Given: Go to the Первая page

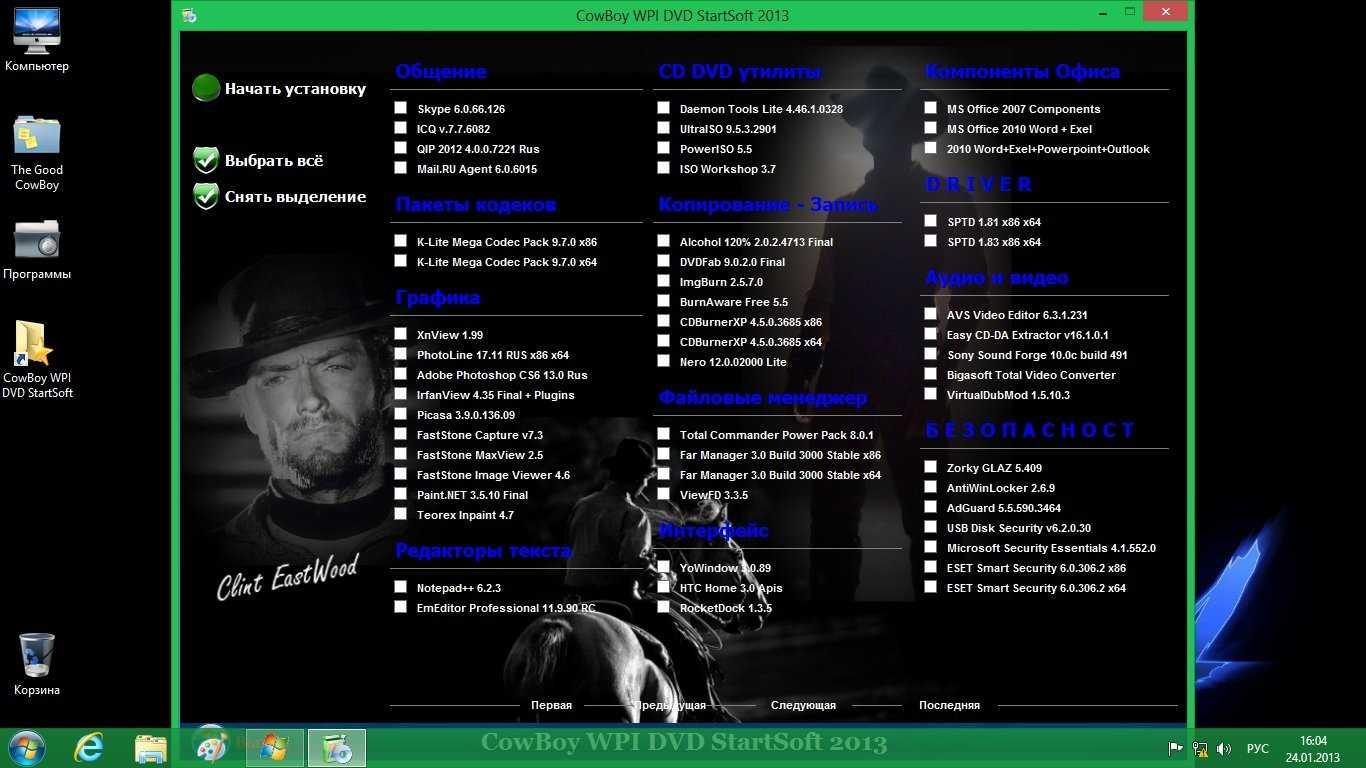Looking at the screenshot, I should 551,705.
